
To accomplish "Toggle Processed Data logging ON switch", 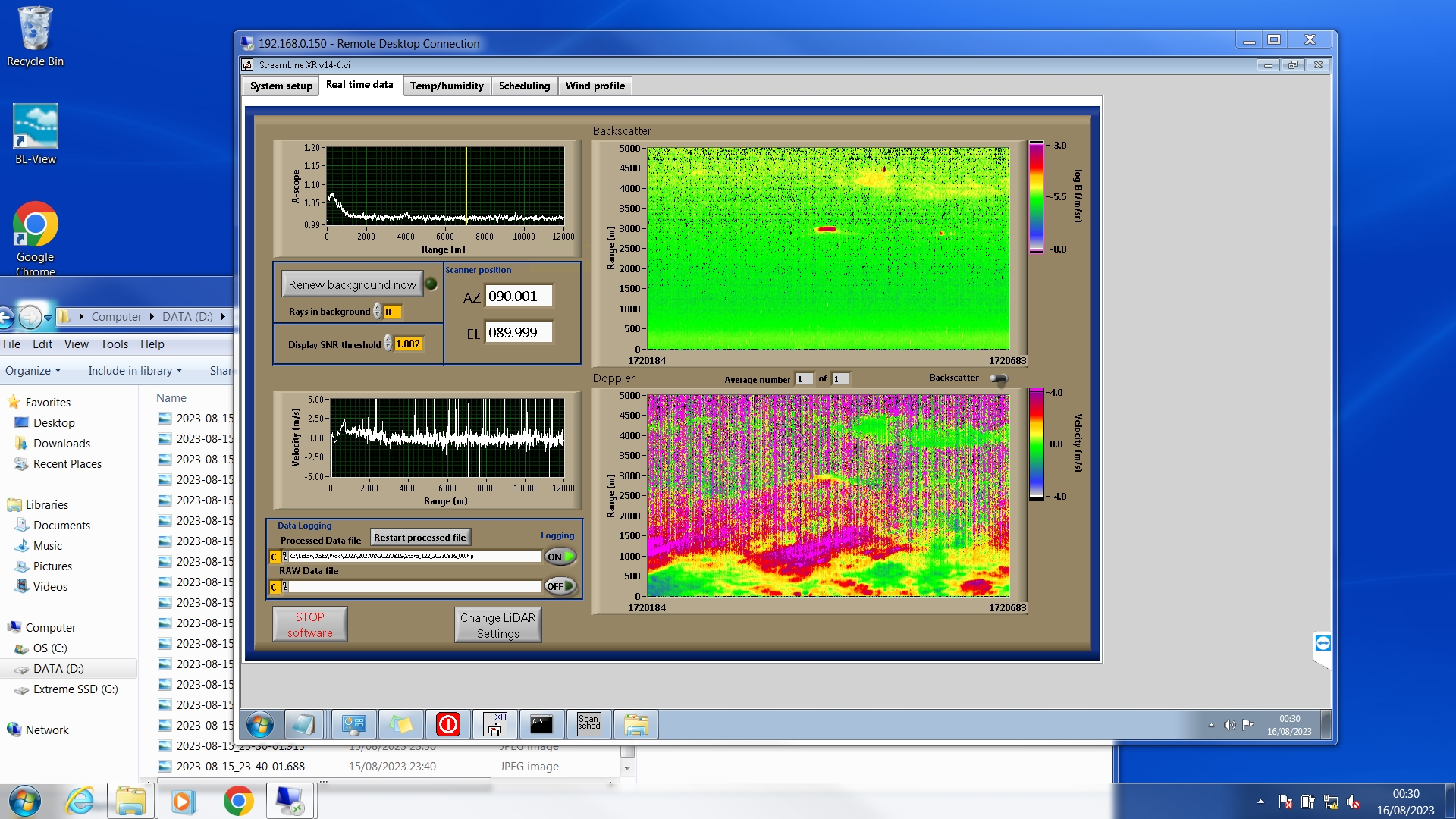I will tap(560, 557).
